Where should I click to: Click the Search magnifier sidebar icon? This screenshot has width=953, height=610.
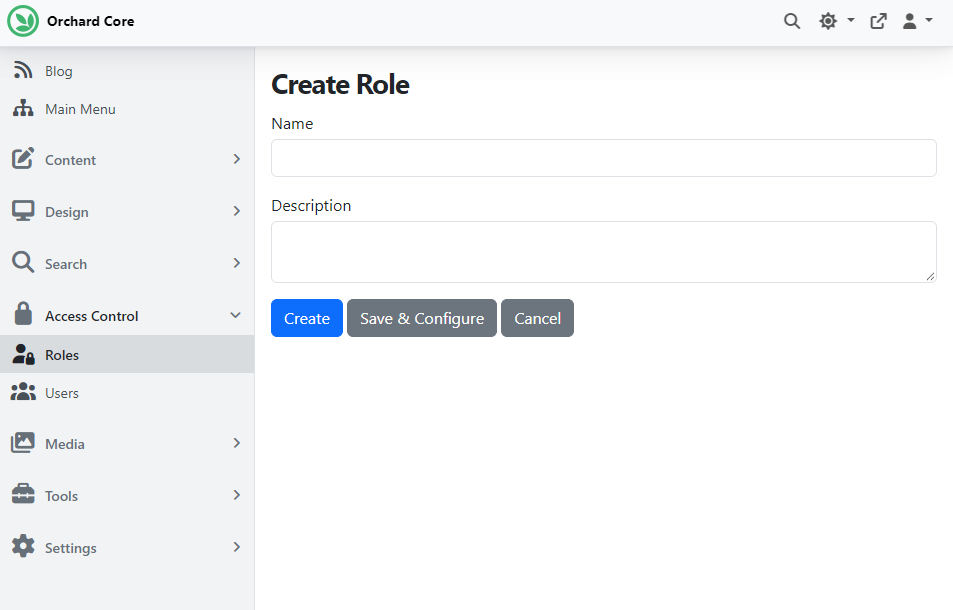click(23, 262)
